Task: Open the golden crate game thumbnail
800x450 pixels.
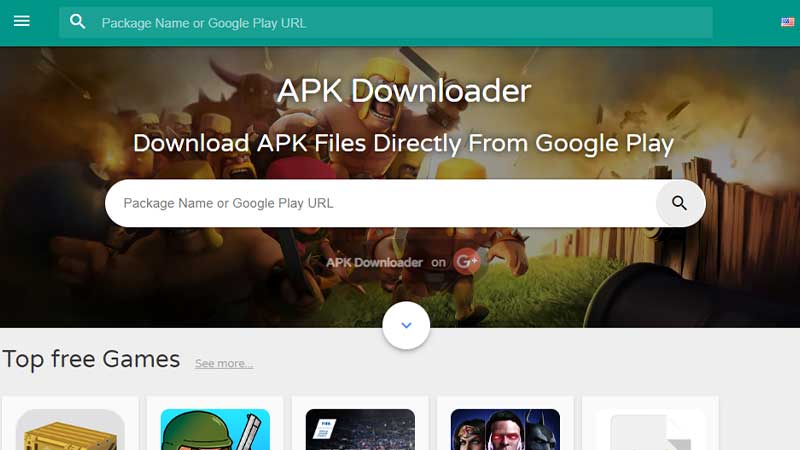Action: coord(70,429)
